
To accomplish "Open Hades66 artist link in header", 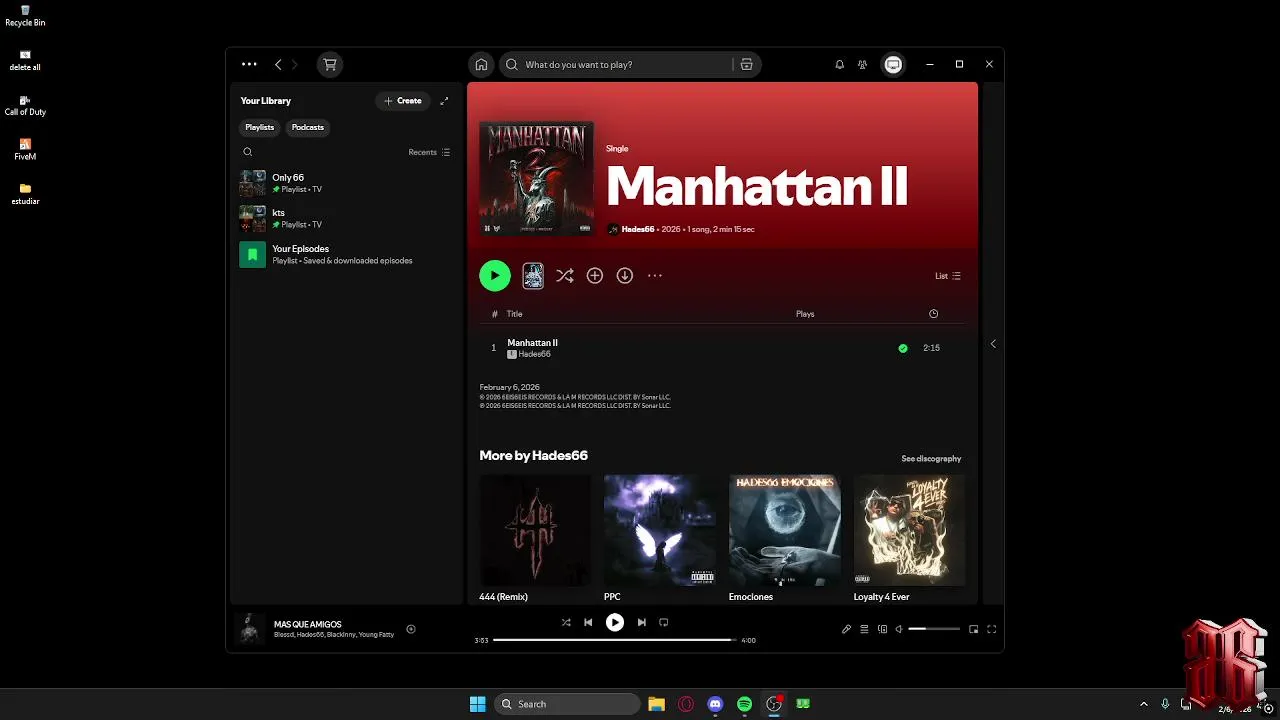I will (x=638, y=229).
